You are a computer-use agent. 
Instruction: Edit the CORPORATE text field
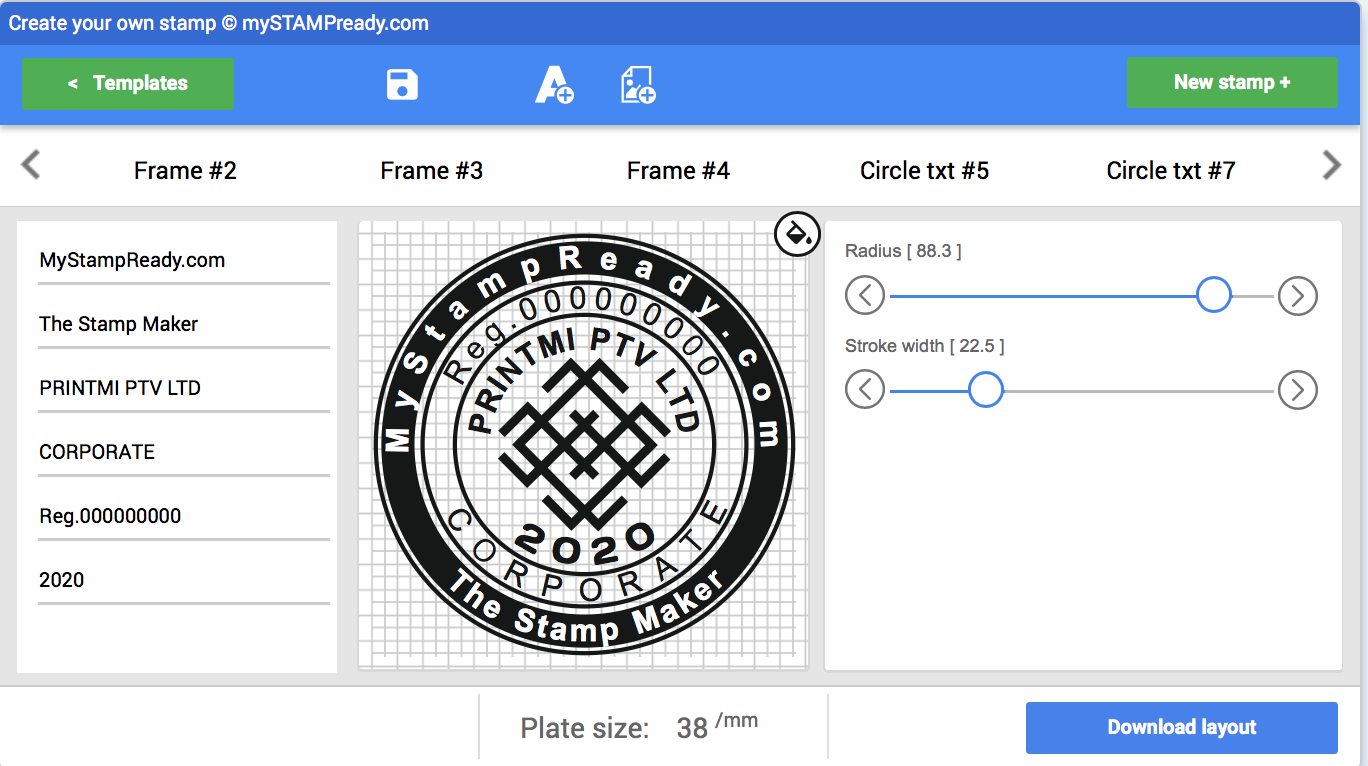184,453
